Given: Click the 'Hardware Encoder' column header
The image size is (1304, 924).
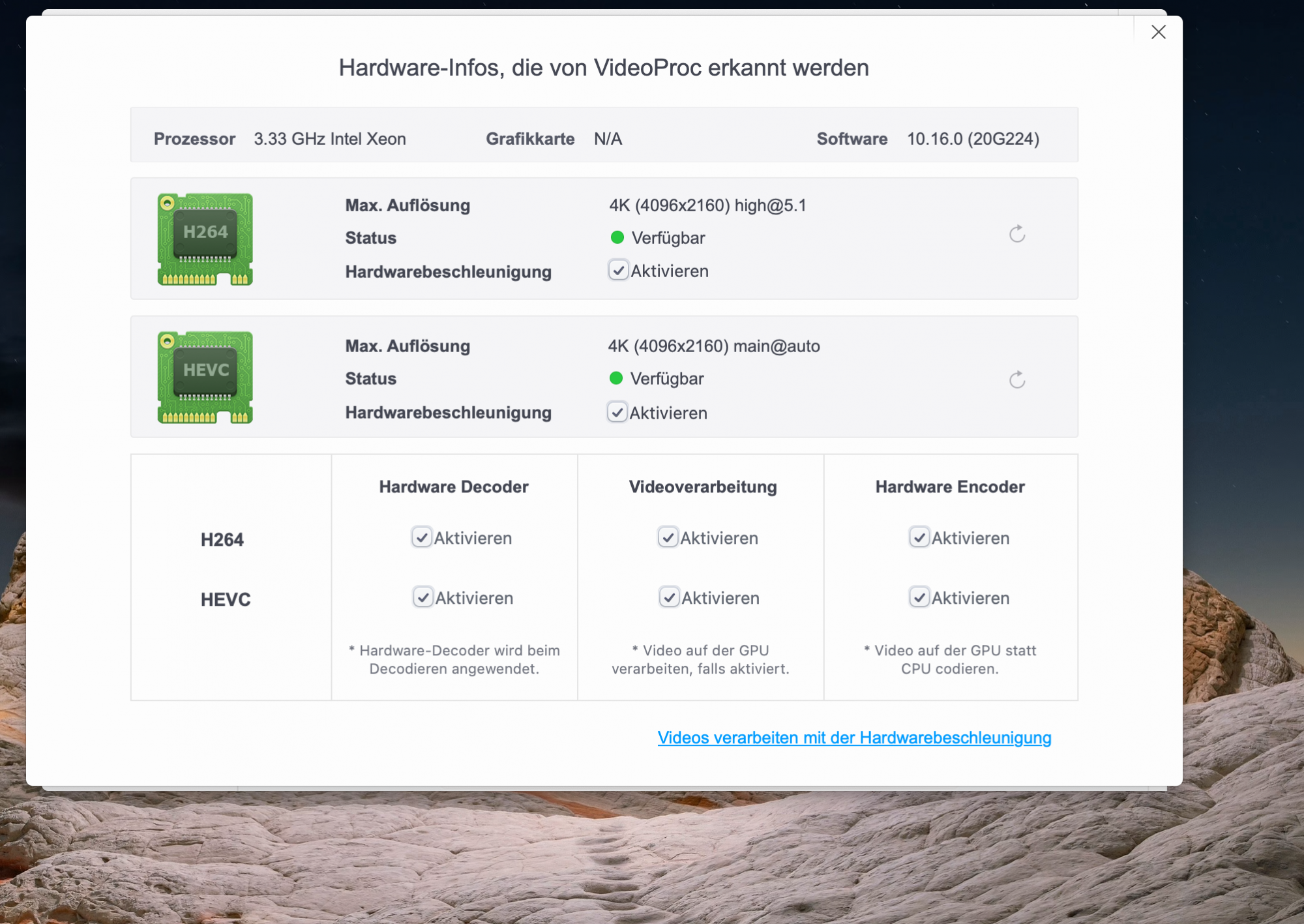Looking at the screenshot, I should (950, 487).
